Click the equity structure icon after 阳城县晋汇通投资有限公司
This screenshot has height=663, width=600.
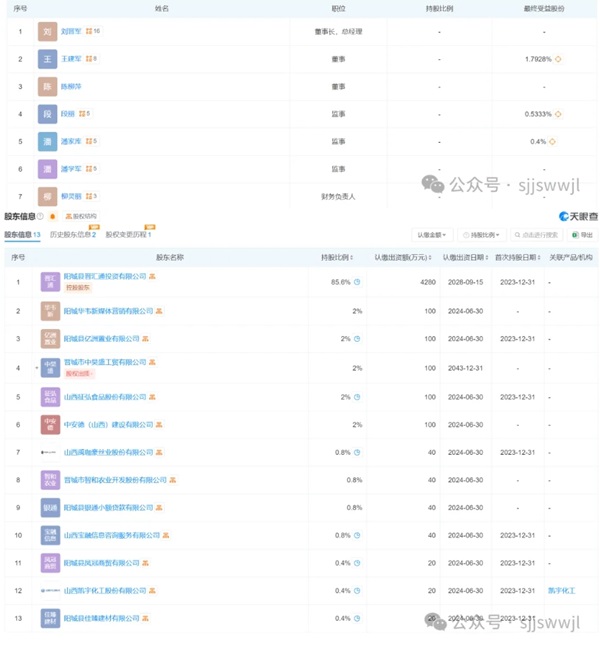pos(152,276)
